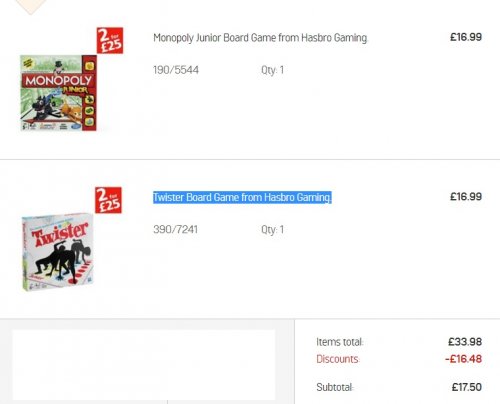The height and width of the screenshot is (404, 500).
Task: Click the Twister product image
Action: pos(58,252)
